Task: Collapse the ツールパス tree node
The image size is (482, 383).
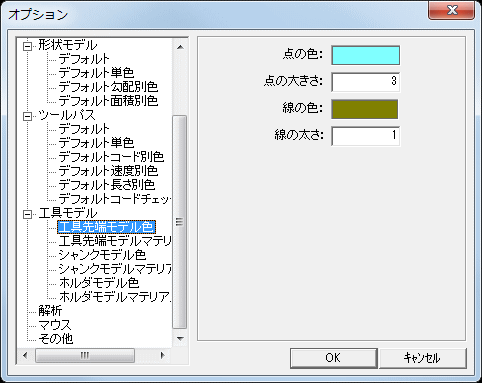Action: coord(28,116)
